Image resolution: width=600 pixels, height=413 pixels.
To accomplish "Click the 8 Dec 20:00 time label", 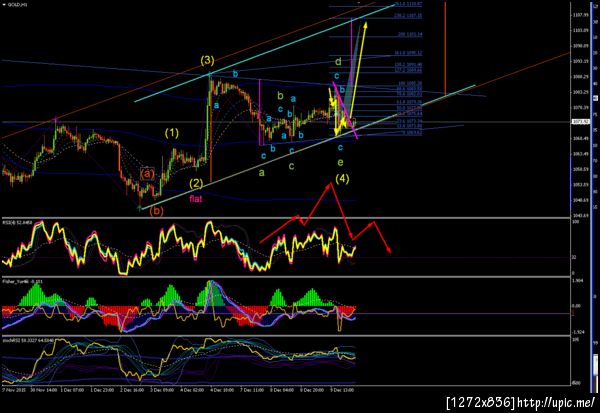I will 312,390.
